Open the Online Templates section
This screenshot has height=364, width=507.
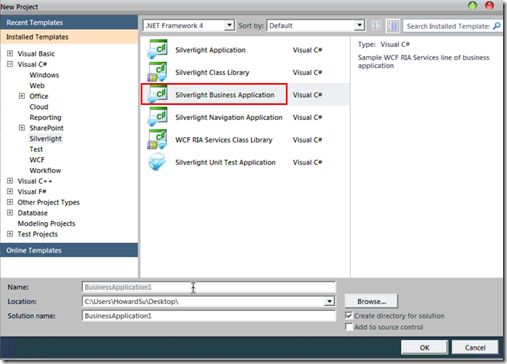tap(69, 250)
